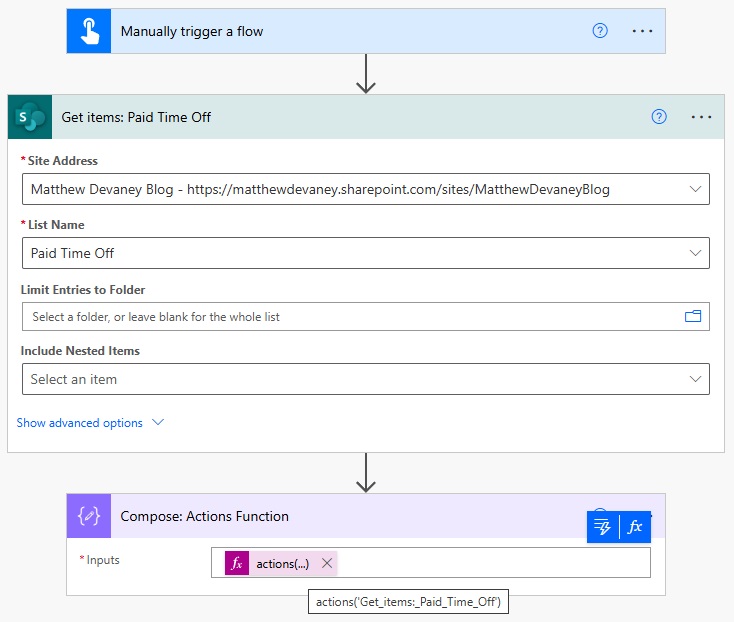Open help for Get items: Paid Time Off

(659, 117)
